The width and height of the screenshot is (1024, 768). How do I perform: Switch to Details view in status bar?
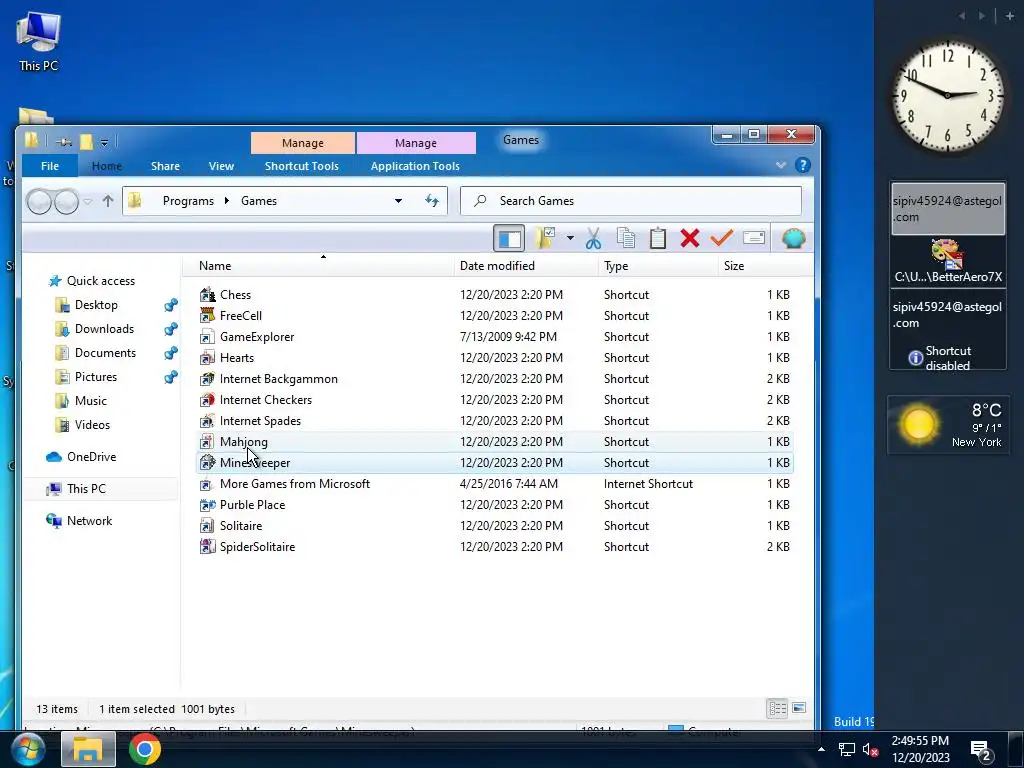[777, 709]
